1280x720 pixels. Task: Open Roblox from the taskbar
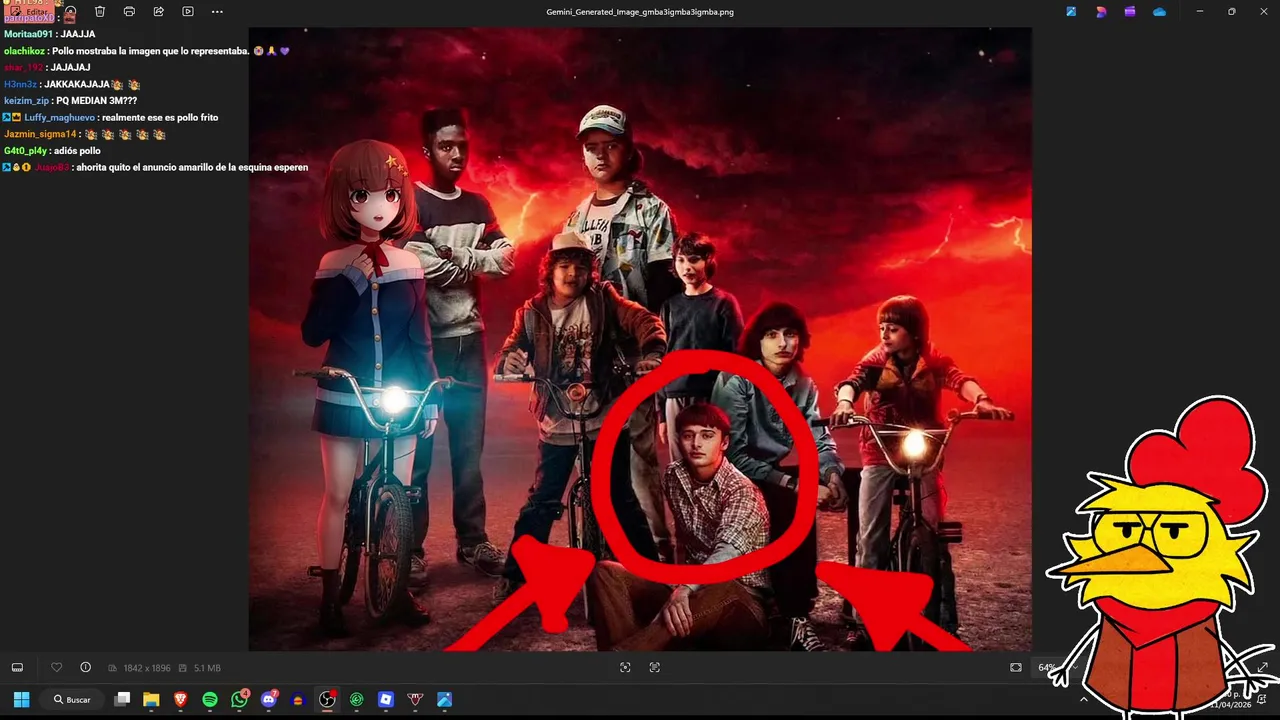[x=386, y=699]
